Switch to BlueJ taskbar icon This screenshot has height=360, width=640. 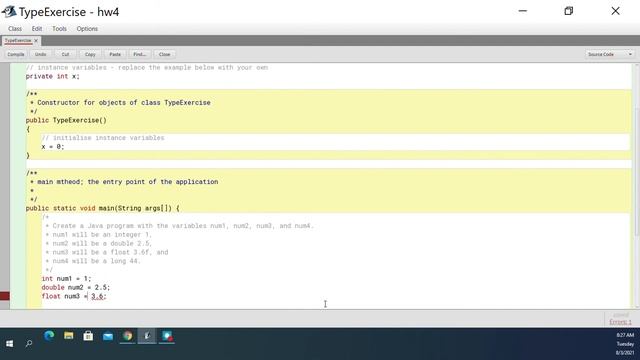[x=147, y=336]
